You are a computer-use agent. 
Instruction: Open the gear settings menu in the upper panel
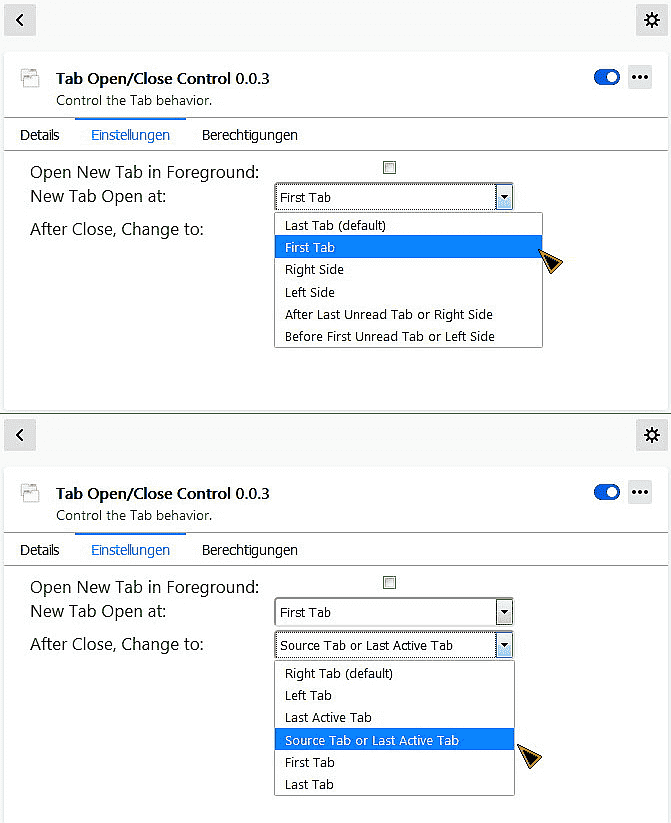(652, 19)
